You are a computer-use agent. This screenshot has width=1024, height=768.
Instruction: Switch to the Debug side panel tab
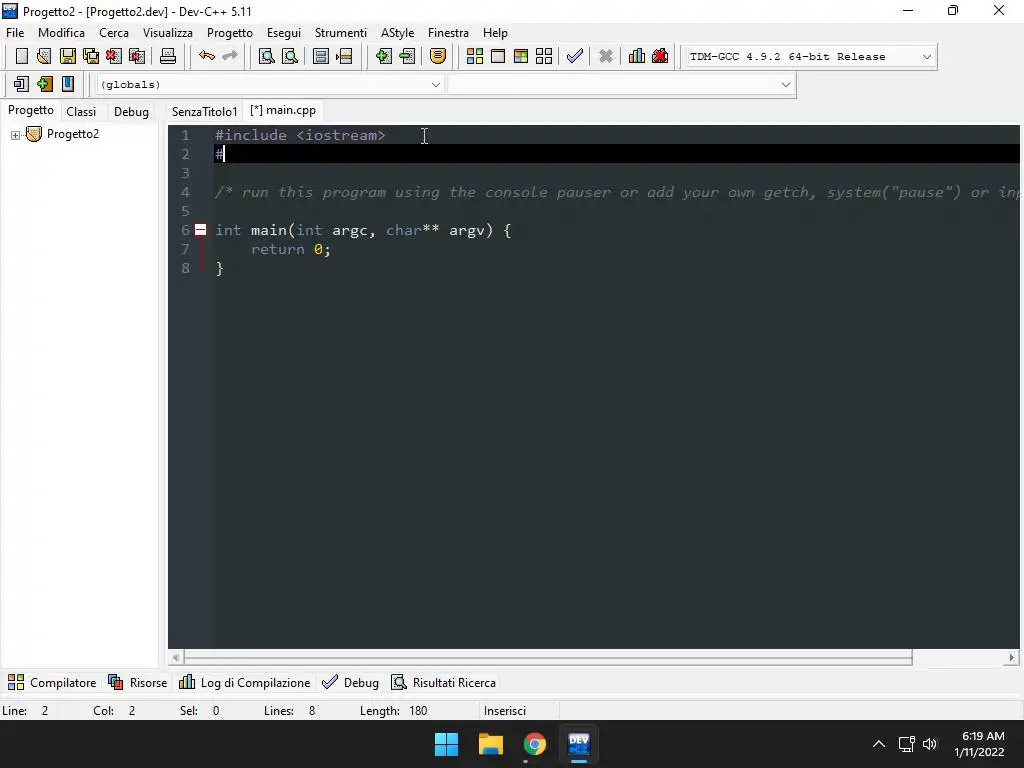(131, 112)
